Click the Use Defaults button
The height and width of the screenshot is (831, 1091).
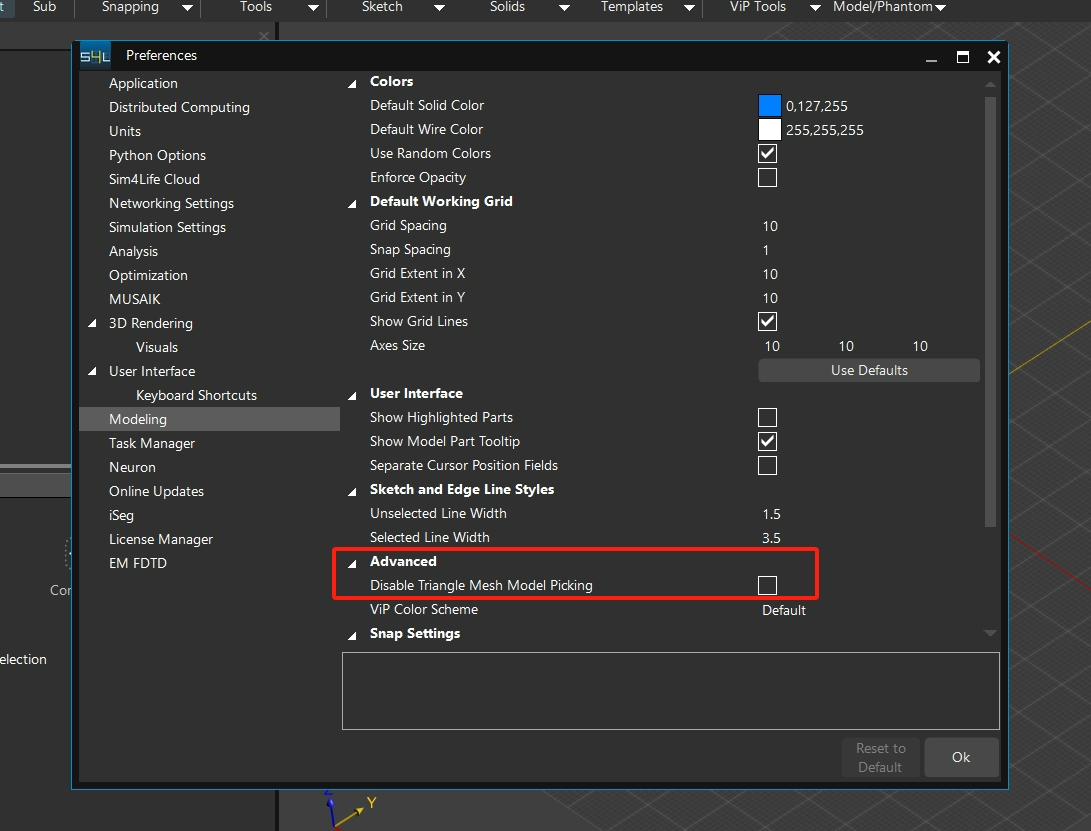pyautogui.click(x=868, y=370)
